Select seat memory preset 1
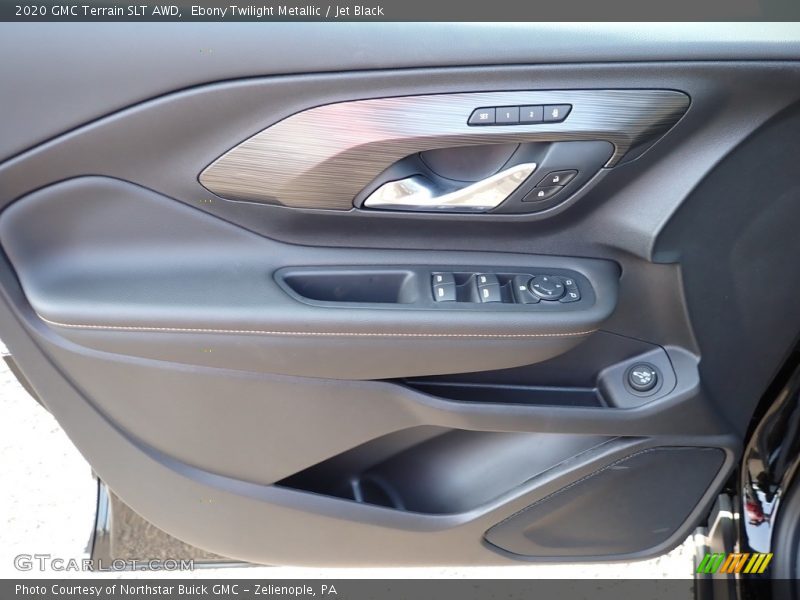The height and width of the screenshot is (600, 800). 508,113
